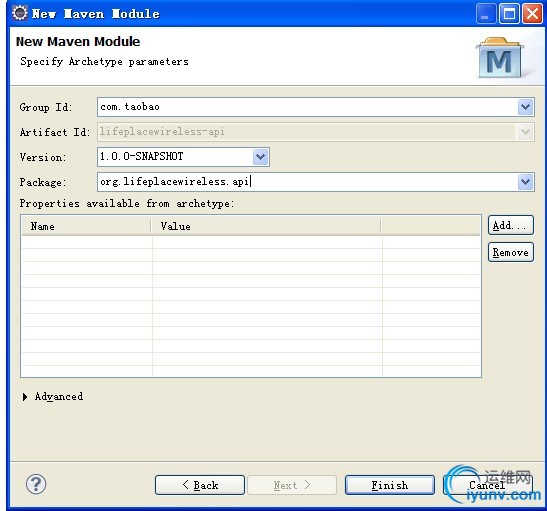
Task: Click the Remove button
Action: [511, 252]
